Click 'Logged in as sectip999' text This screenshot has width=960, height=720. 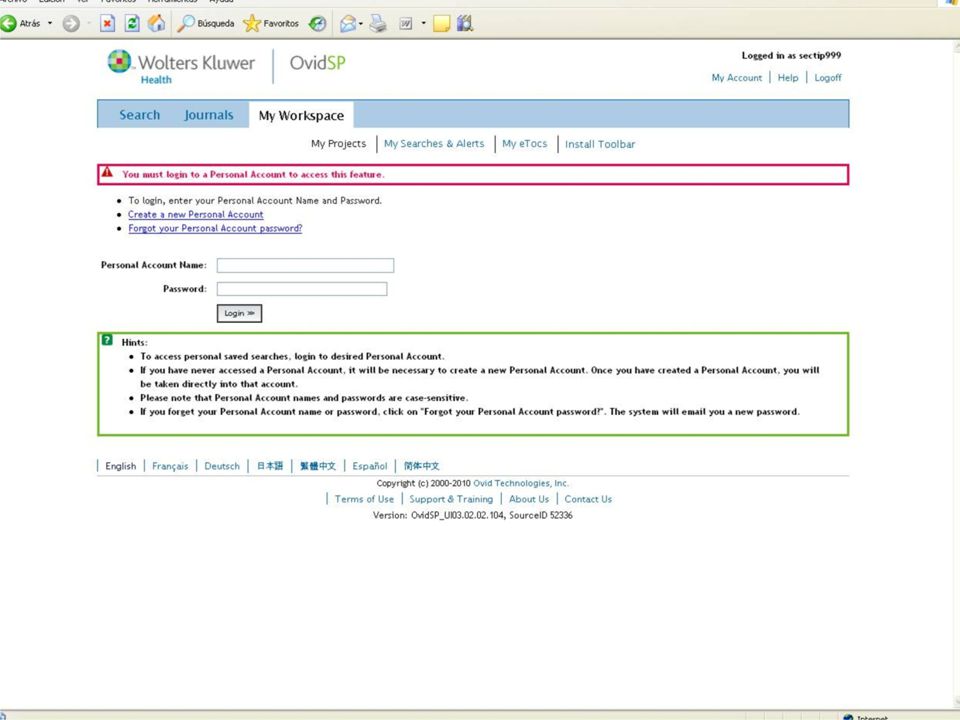[x=791, y=55]
